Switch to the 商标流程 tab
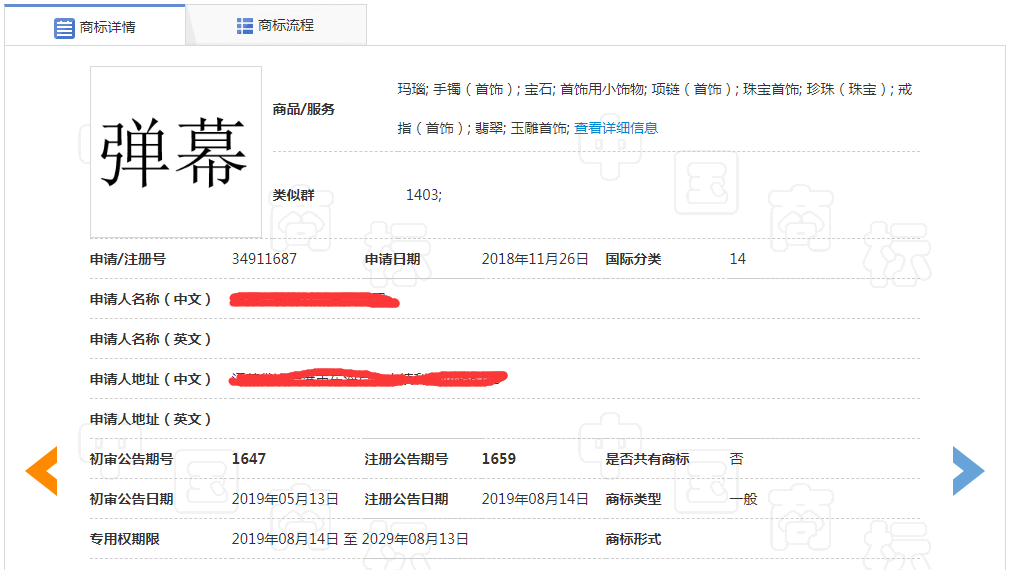This screenshot has height=570, width=1015. point(285,26)
